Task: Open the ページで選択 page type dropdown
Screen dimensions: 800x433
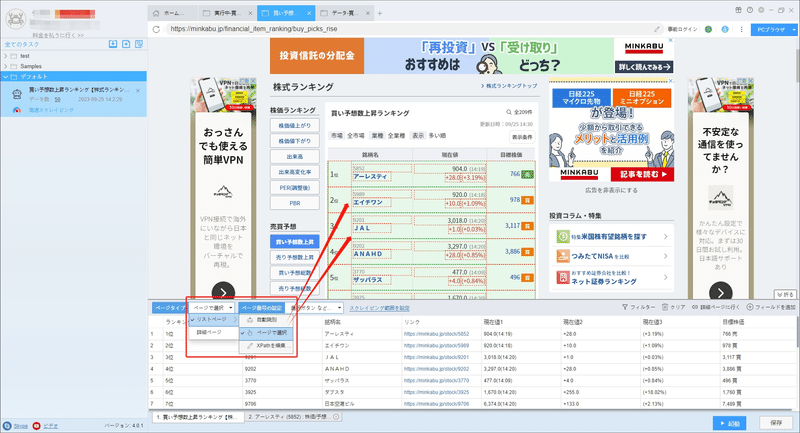Action: coord(212,308)
